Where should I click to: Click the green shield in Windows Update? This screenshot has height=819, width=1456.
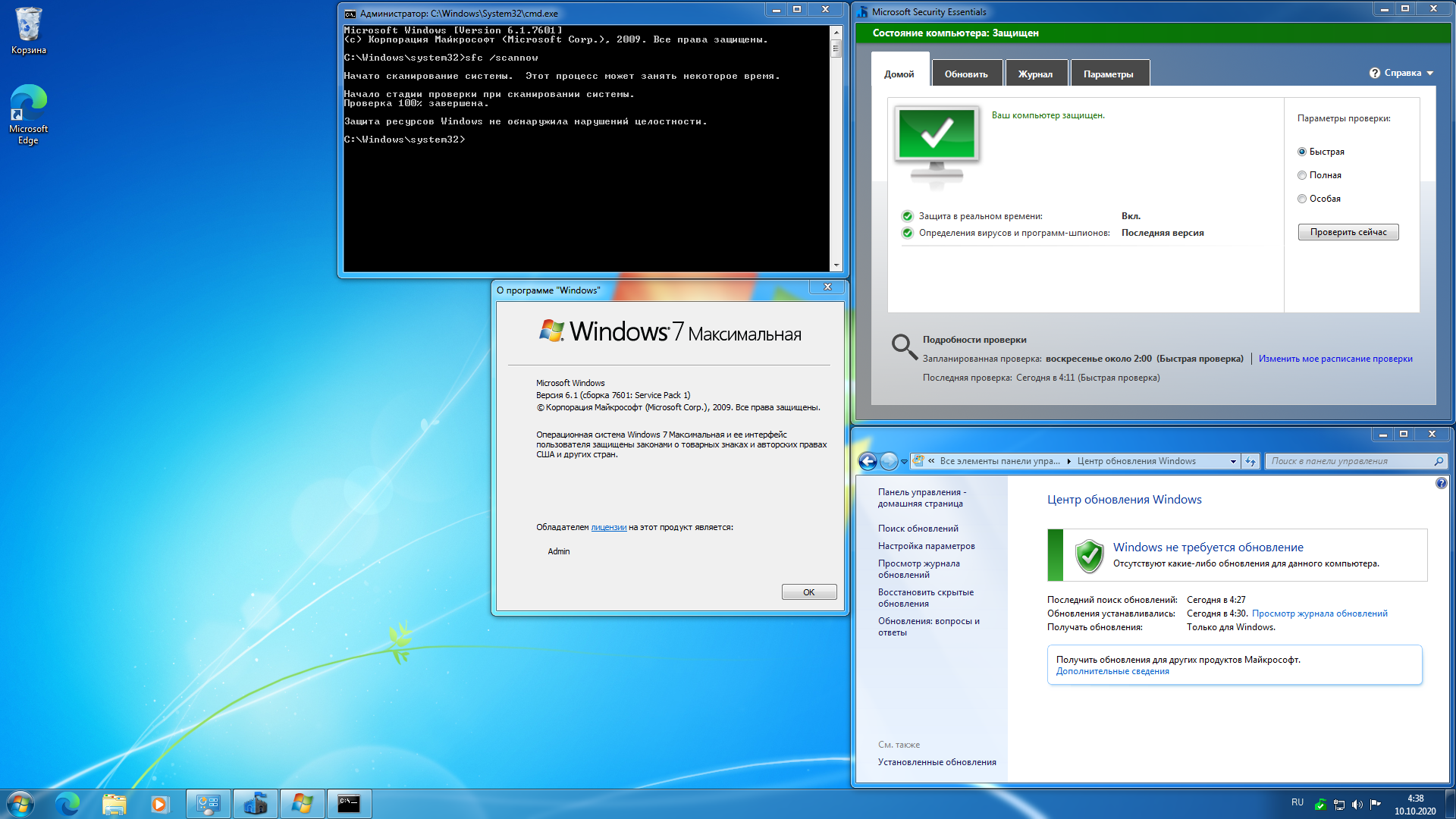click(1089, 556)
